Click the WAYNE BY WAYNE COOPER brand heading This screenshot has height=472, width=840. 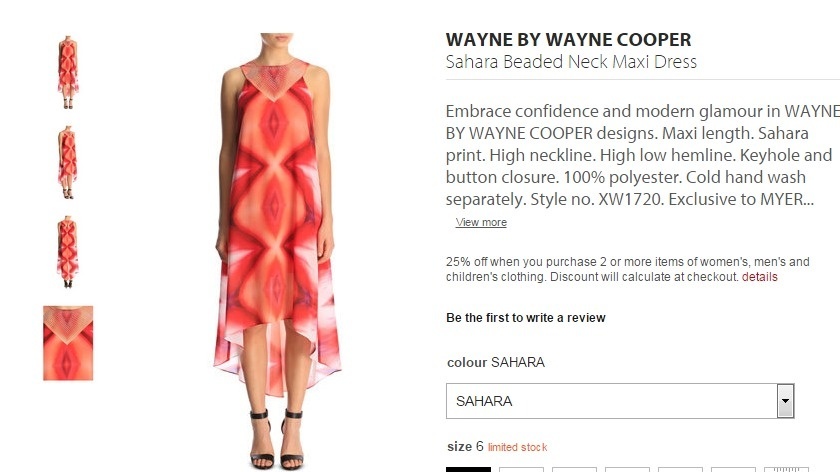[x=568, y=40]
